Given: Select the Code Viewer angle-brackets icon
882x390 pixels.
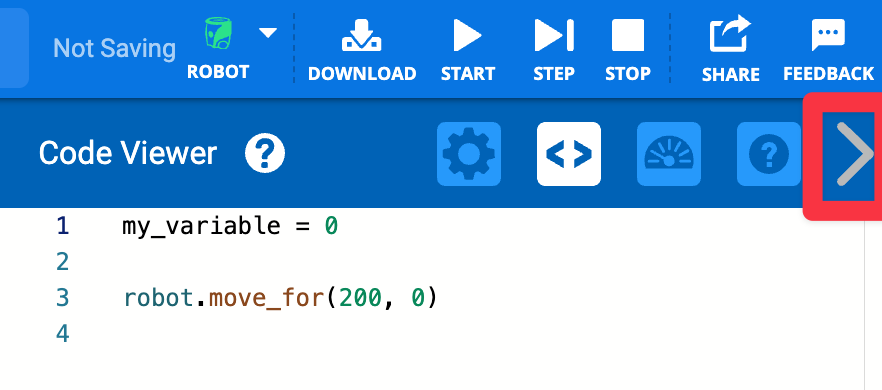Looking at the screenshot, I should click(569, 154).
